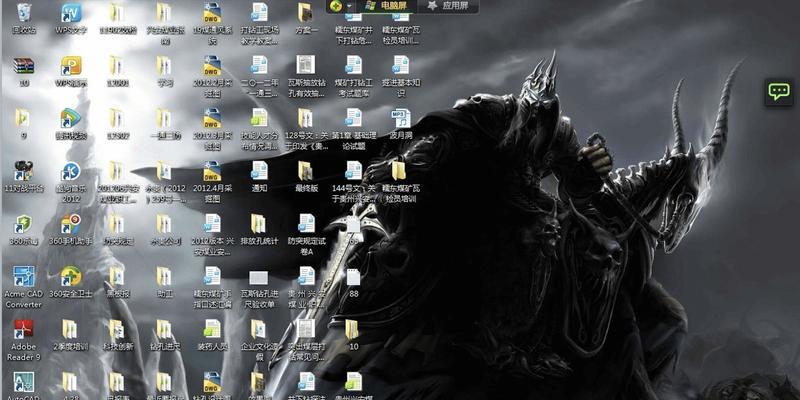Select the 学习 folder

(x=164, y=71)
